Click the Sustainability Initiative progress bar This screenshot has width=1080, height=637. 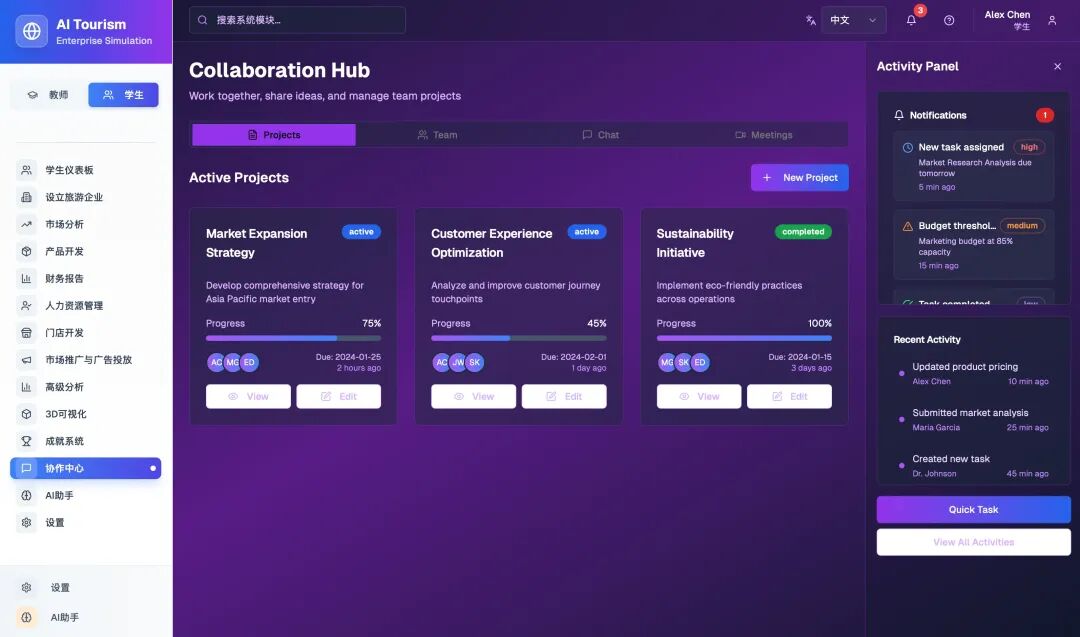(744, 338)
